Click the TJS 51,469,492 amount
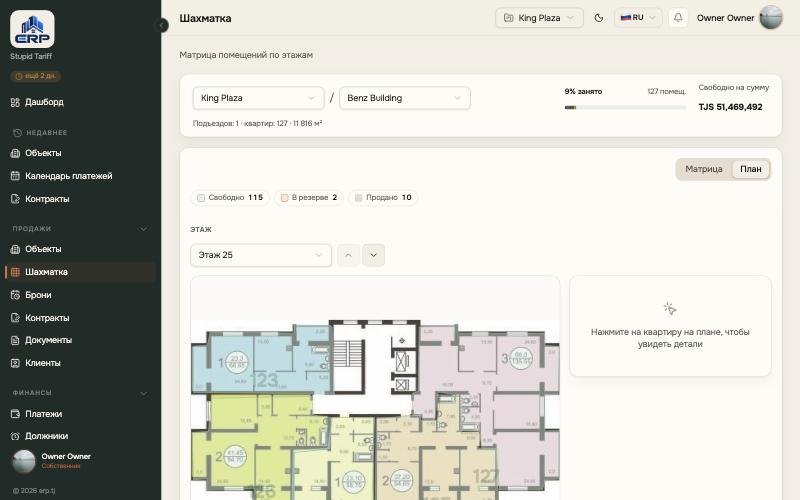Screen dimensions: 800x500 tap(730, 107)
